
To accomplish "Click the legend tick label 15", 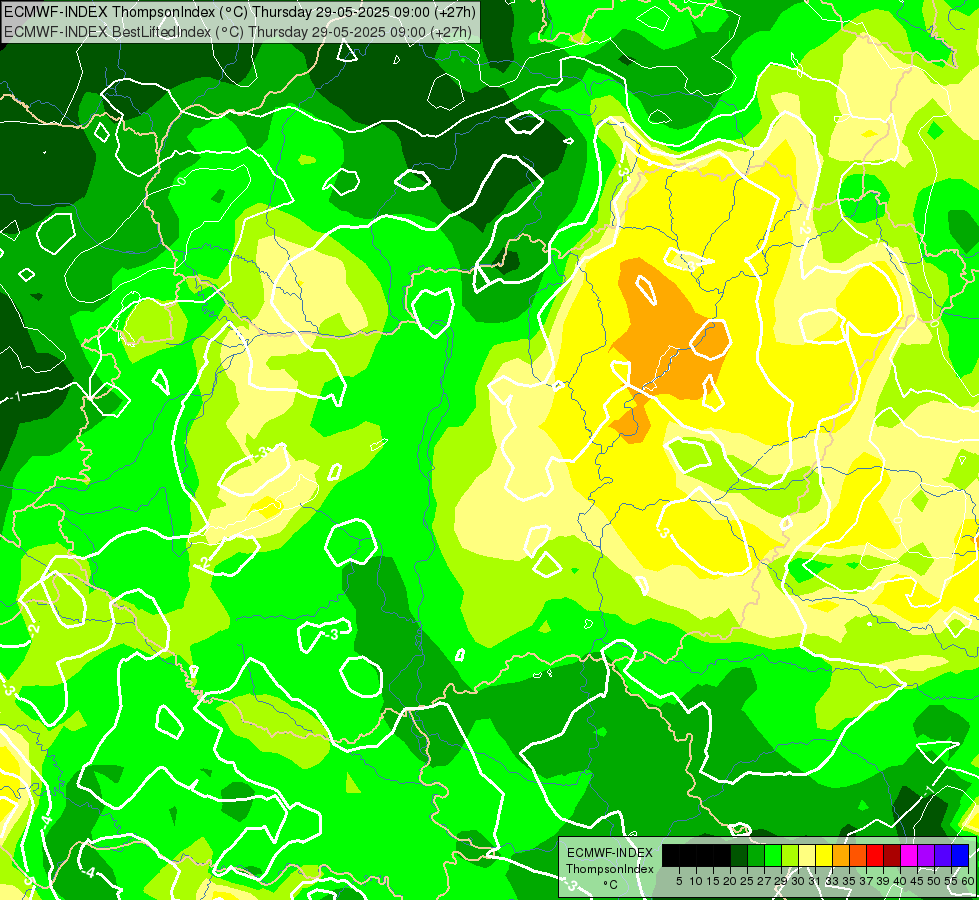I will click(x=713, y=881).
